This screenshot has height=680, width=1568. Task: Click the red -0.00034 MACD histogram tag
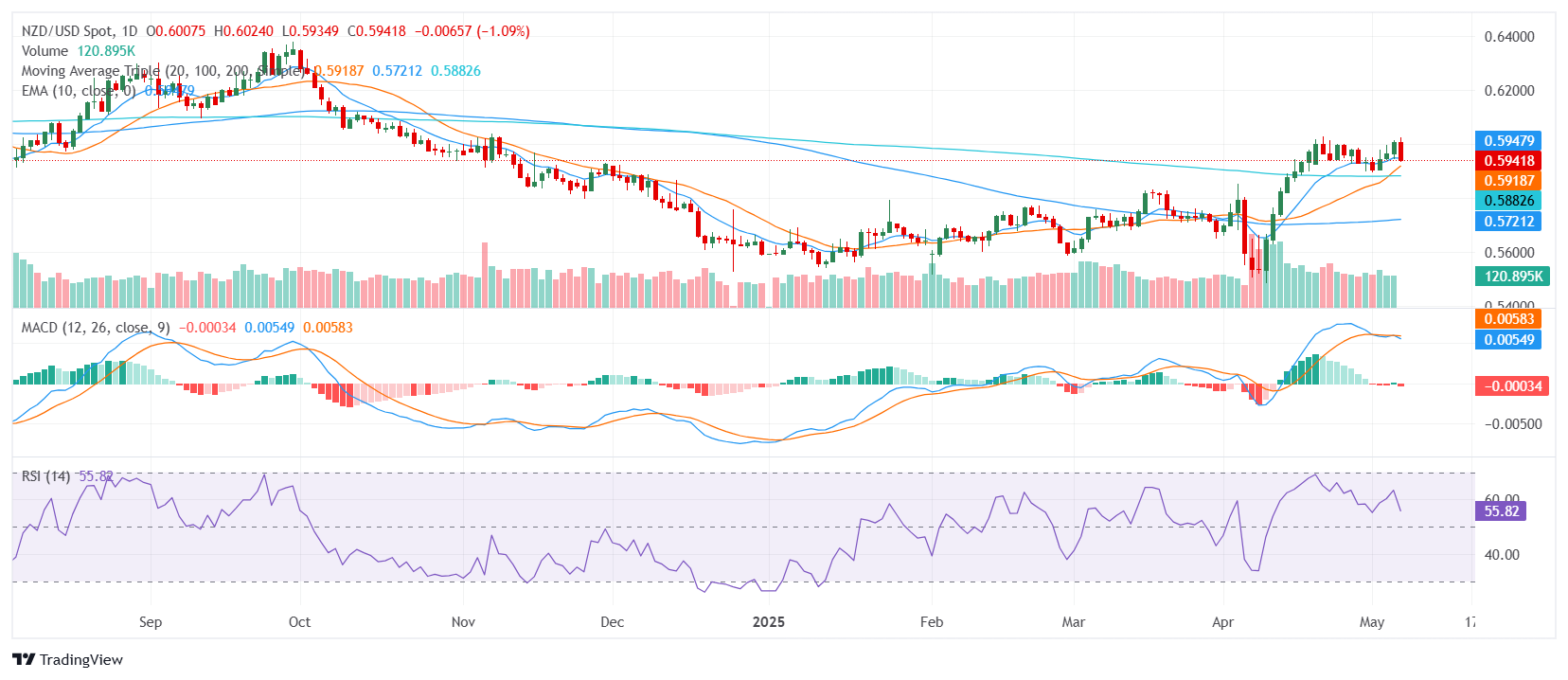(1512, 386)
